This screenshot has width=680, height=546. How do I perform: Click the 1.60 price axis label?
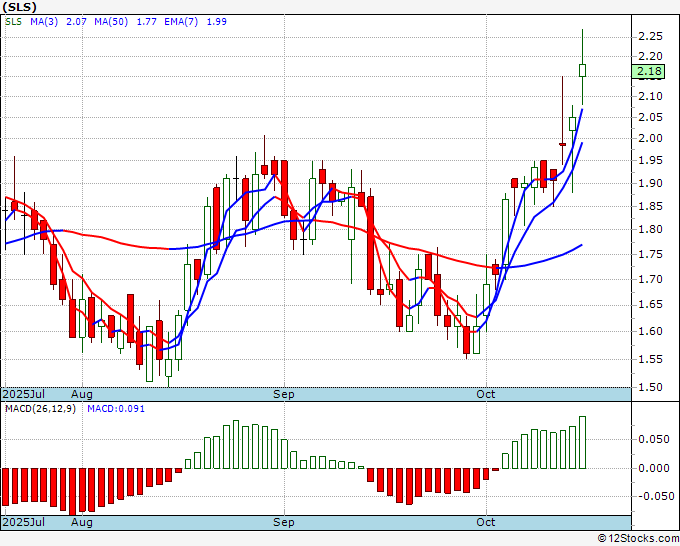pyautogui.click(x=651, y=331)
